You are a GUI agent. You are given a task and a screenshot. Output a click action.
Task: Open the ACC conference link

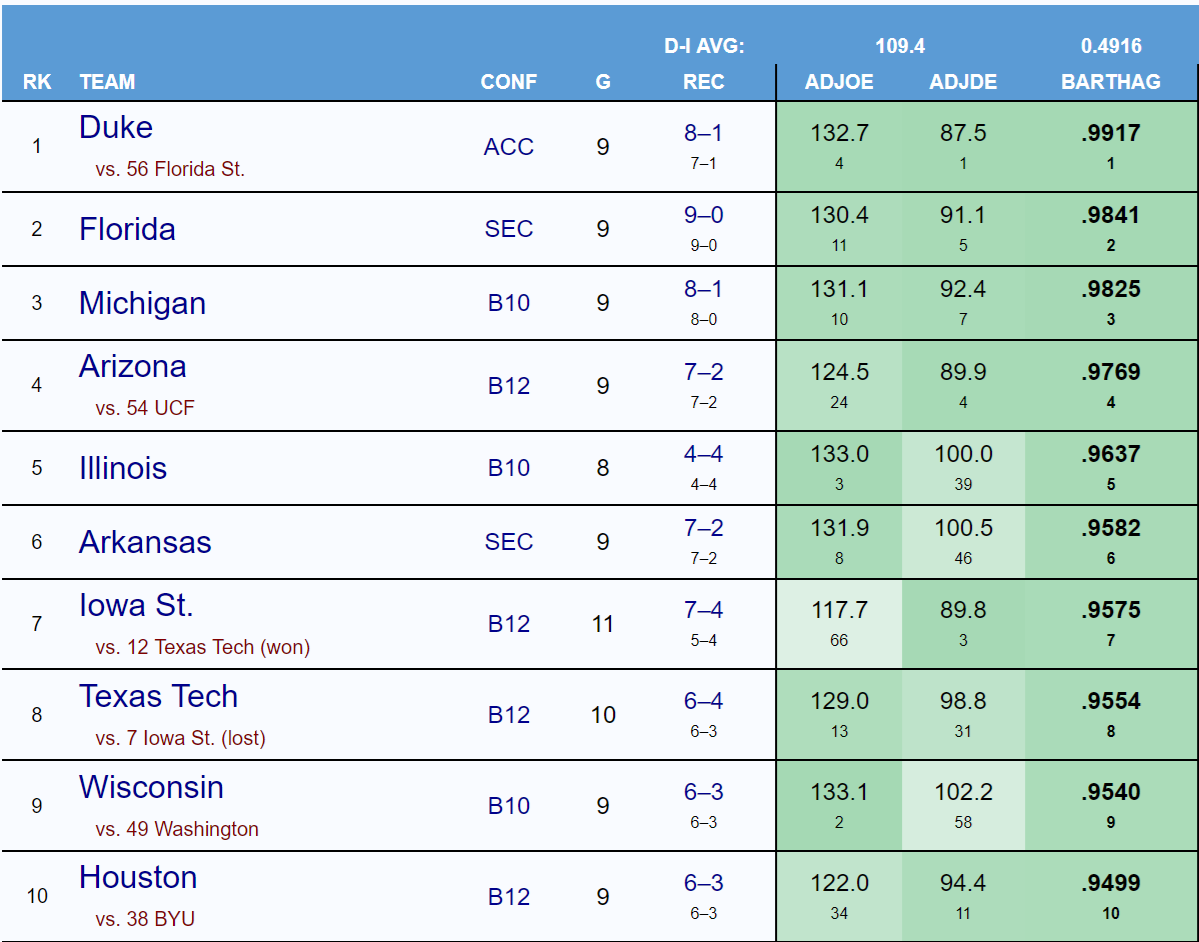[508, 147]
